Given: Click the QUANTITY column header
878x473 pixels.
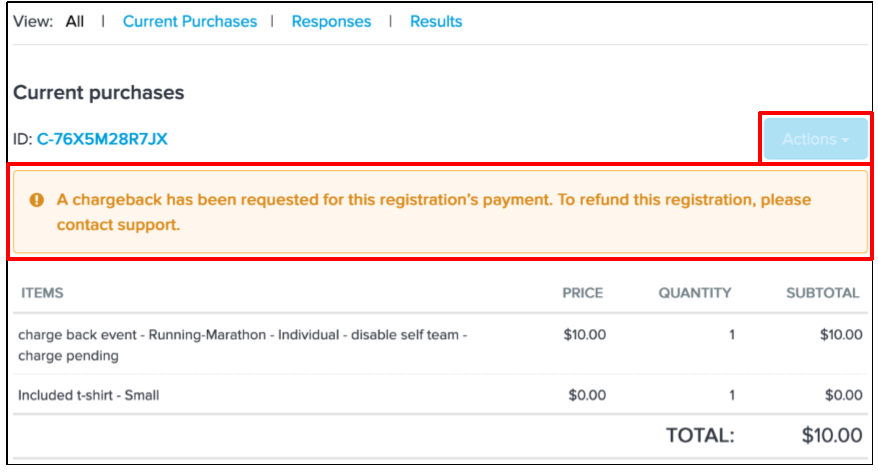Looking at the screenshot, I should [694, 293].
